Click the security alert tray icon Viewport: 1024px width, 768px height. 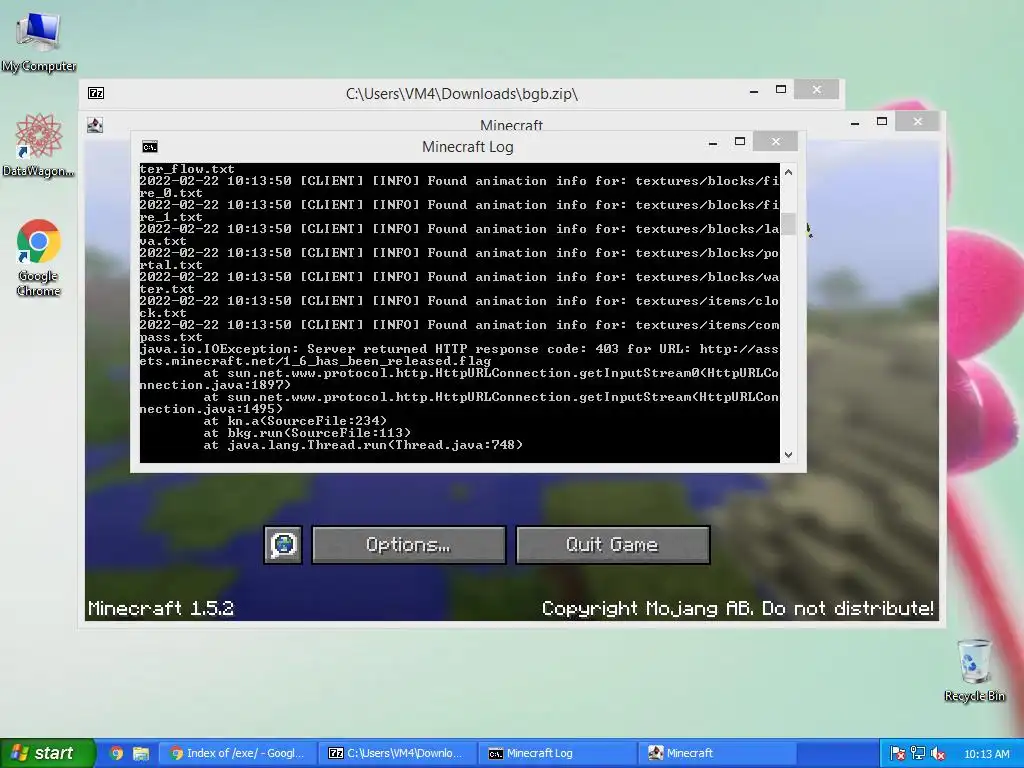(898, 754)
